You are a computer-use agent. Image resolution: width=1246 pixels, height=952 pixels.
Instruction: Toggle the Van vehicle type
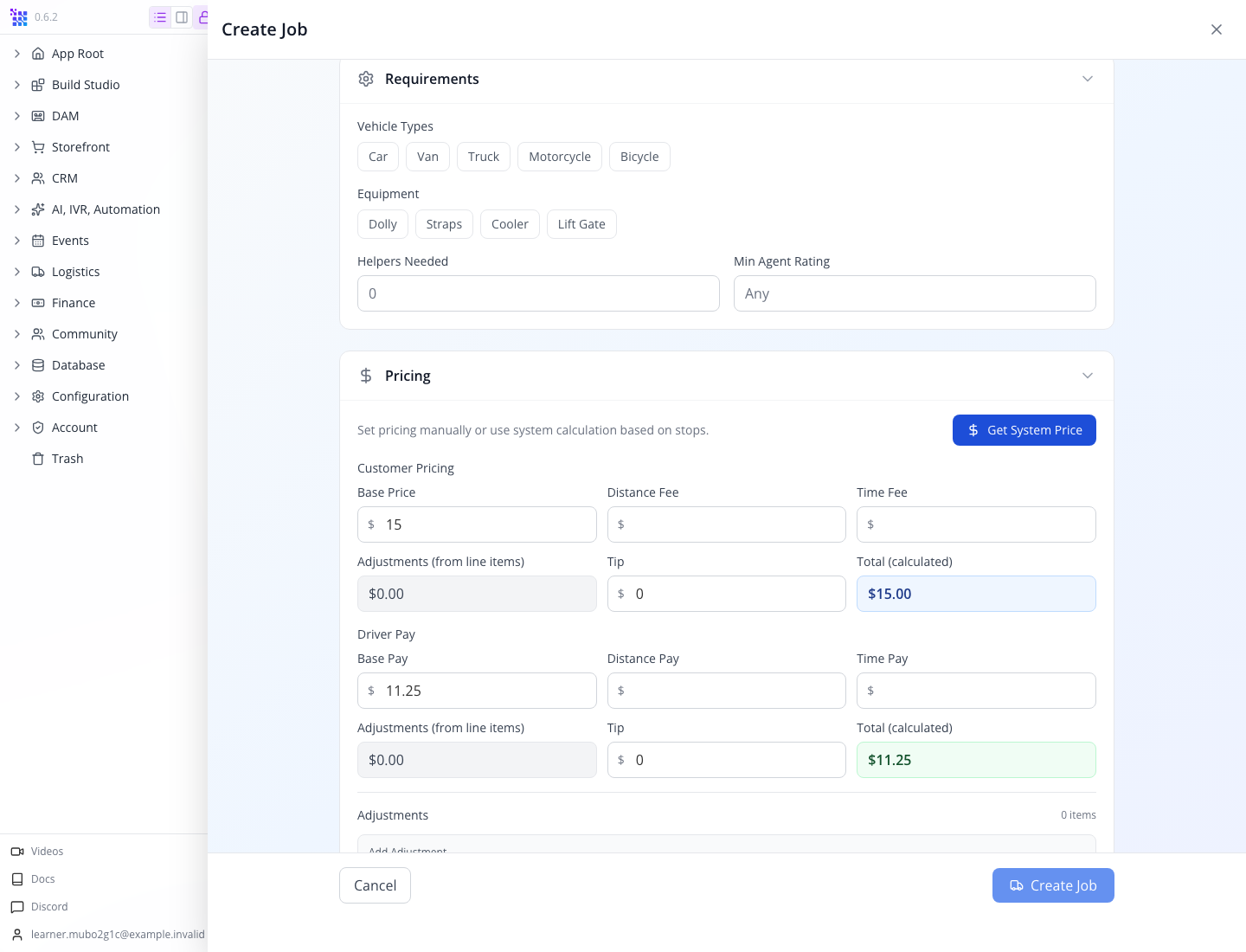pos(427,157)
